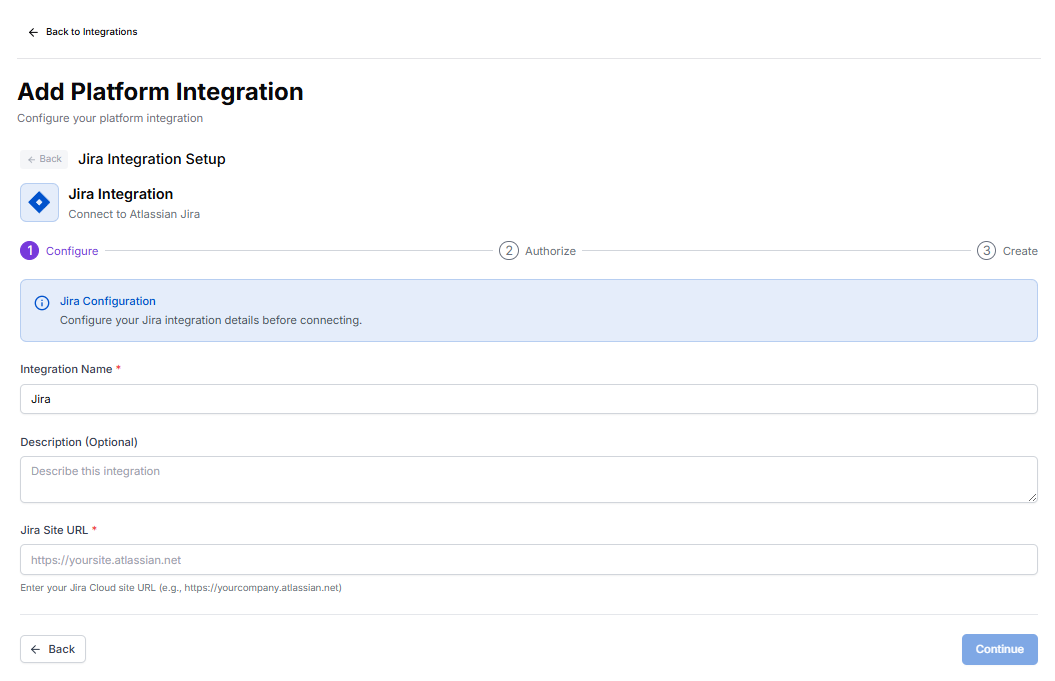Click the Jira Site URL label
The width and height of the screenshot is (1055, 681).
coord(54,530)
